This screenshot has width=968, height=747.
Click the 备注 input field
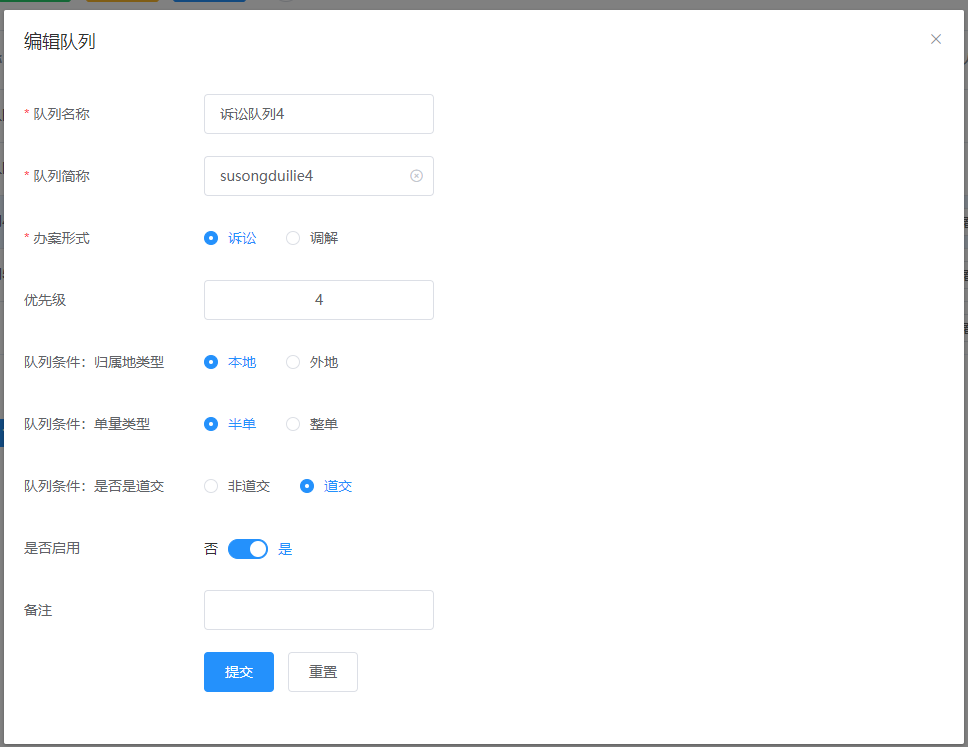point(319,610)
